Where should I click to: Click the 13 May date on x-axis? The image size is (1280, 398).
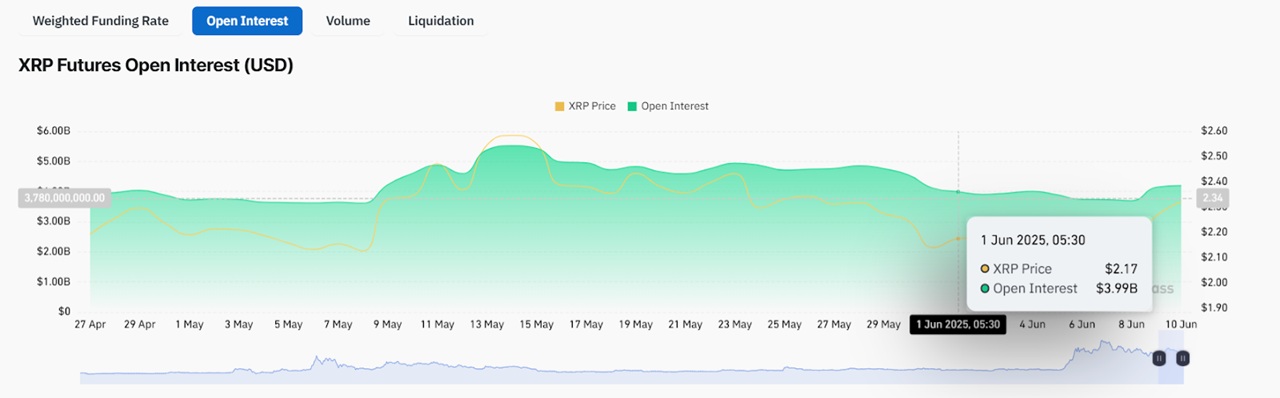click(x=487, y=324)
